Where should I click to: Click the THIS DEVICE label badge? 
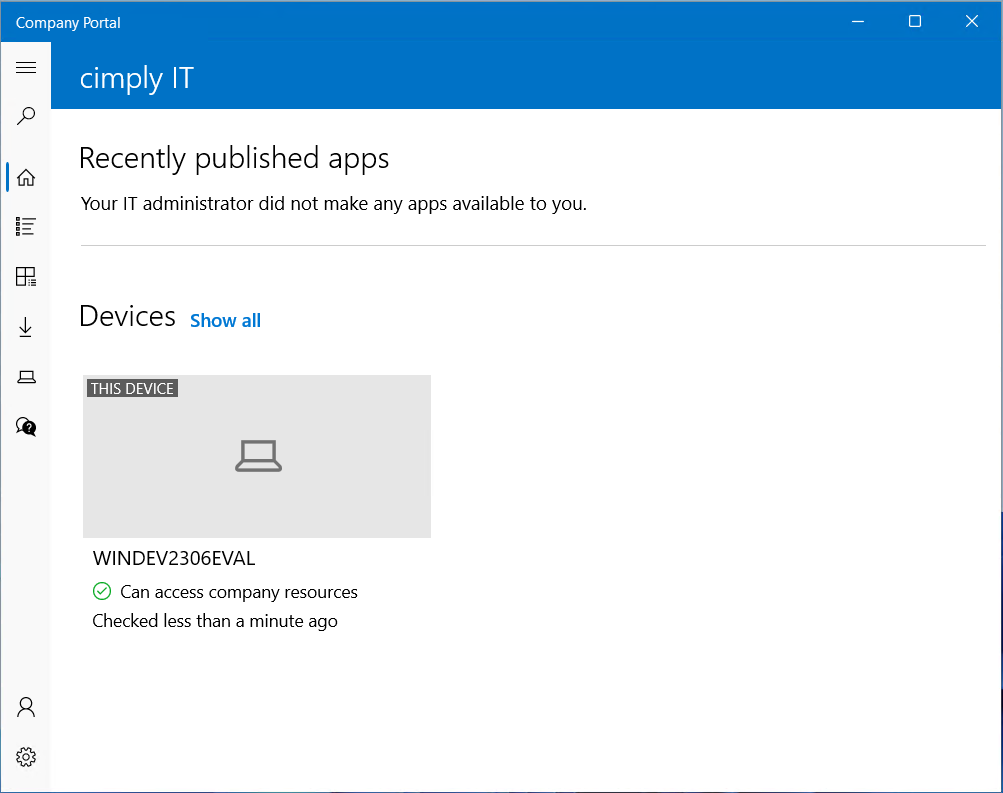(132, 388)
